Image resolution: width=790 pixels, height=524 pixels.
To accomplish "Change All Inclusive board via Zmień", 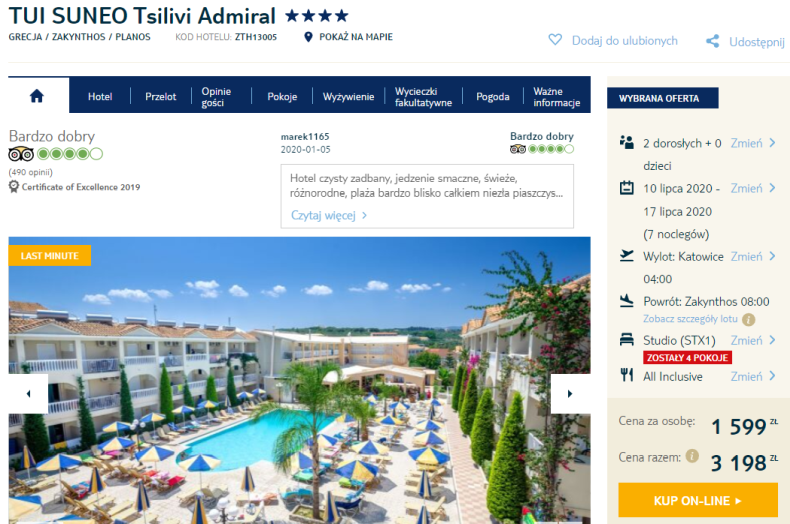I will coord(753,376).
